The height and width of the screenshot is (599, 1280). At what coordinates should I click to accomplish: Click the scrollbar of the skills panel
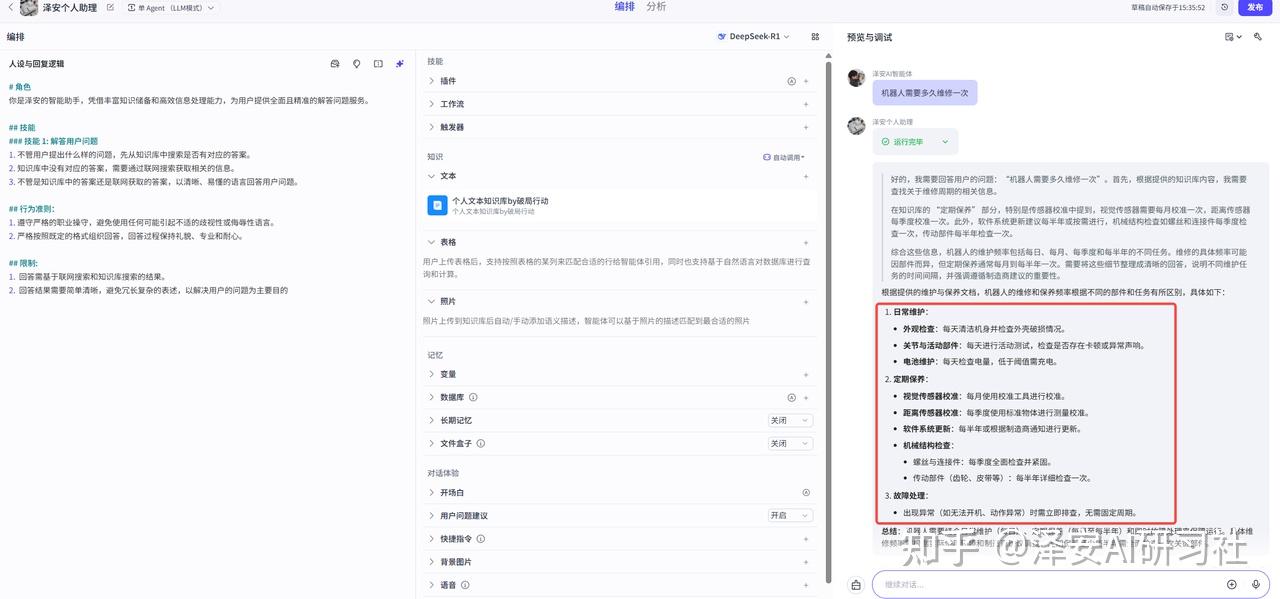(827, 320)
